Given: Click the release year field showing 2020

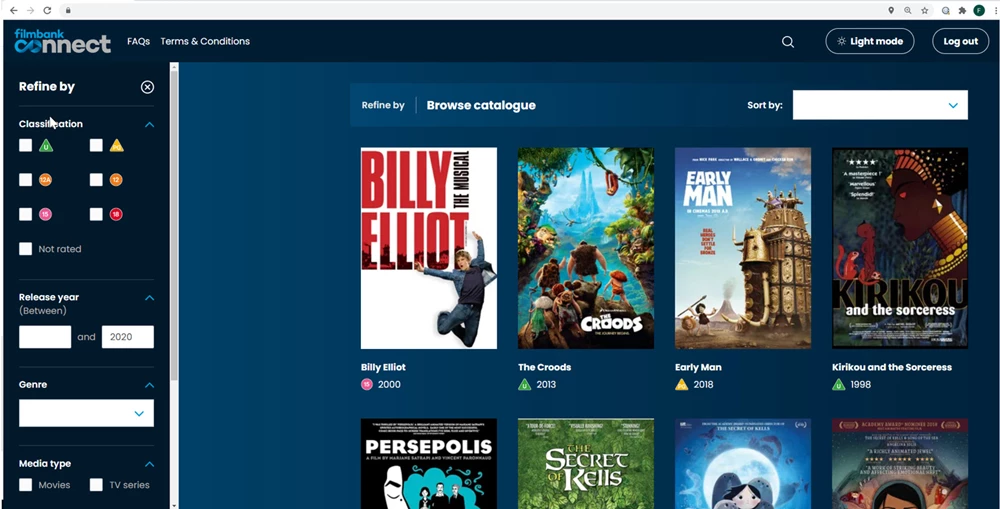Looking at the screenshot, I should (128, 337).
